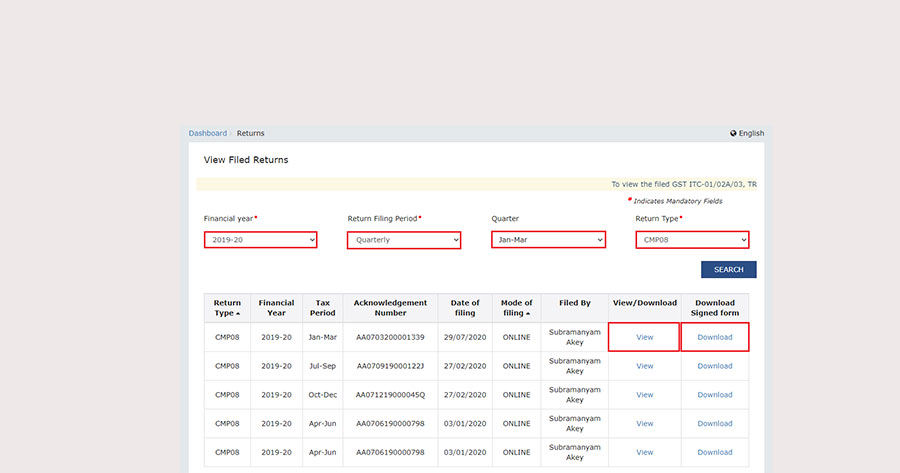Go to Dashboard via the breadcrumb
Screen dimensions: 900x473
208,133
